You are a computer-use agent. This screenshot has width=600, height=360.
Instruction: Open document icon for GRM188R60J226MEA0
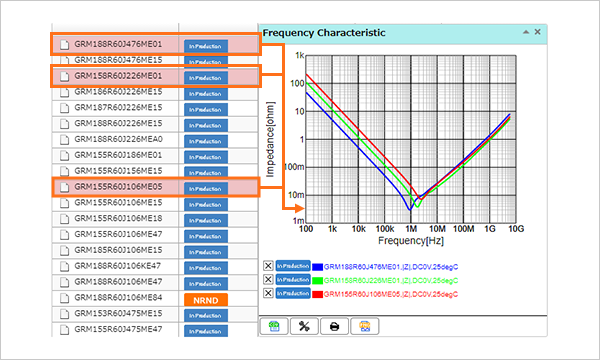pos(64,140)
